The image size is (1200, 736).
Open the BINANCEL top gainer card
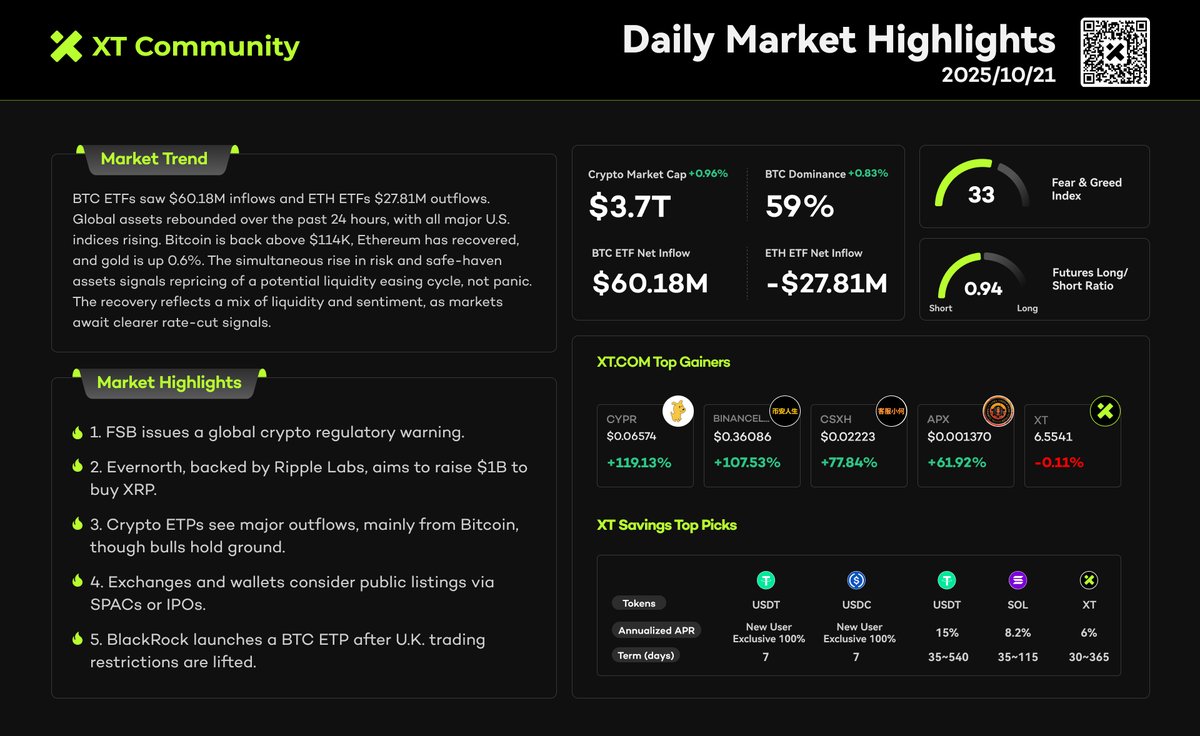[751, 445]
